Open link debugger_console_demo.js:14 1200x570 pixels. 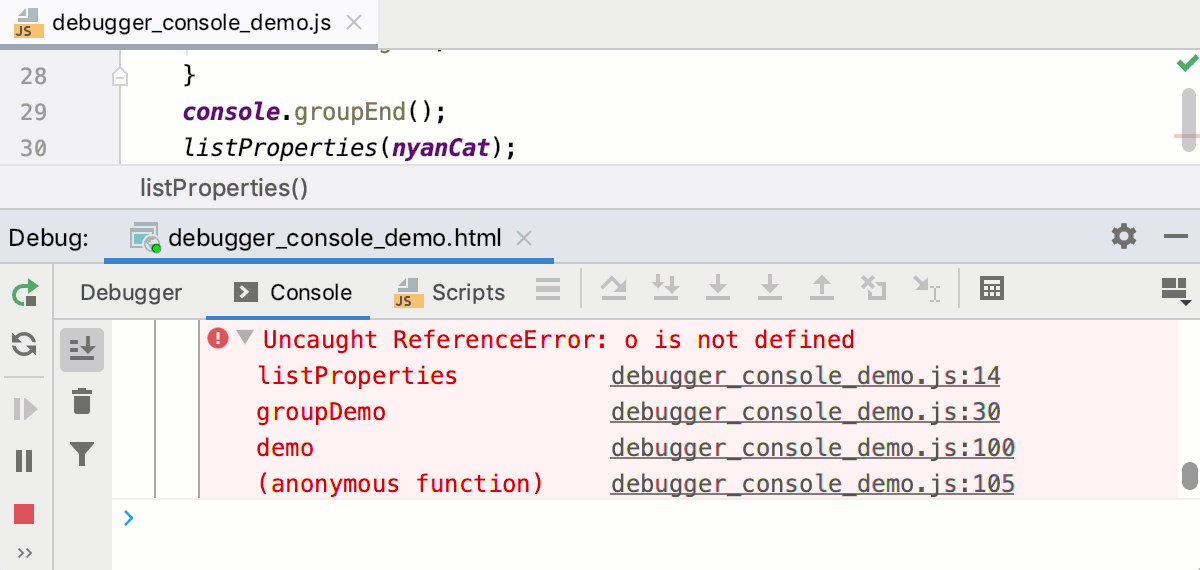[805, 376]
